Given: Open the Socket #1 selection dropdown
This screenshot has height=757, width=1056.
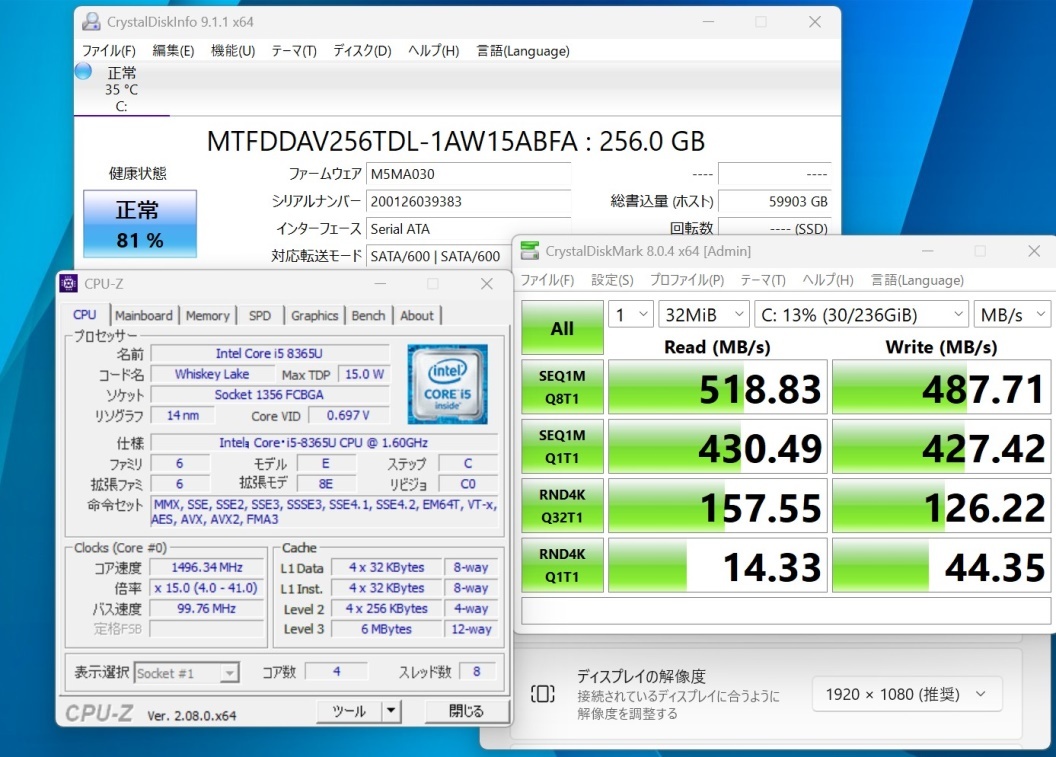Looking at the screenshot, I should click(x=187, y=673).
